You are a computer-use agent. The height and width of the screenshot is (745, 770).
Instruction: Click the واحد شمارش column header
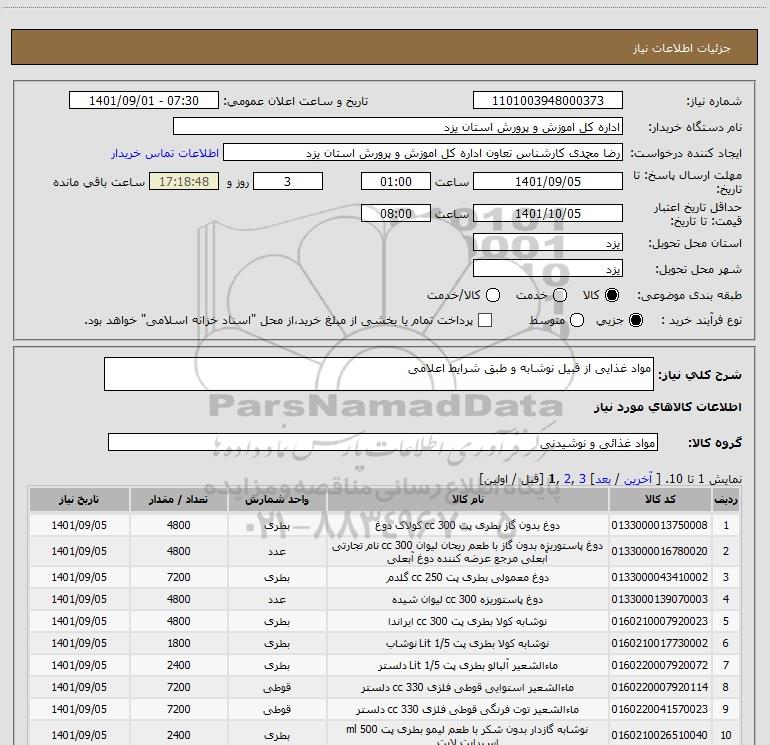tap(277, 499)
